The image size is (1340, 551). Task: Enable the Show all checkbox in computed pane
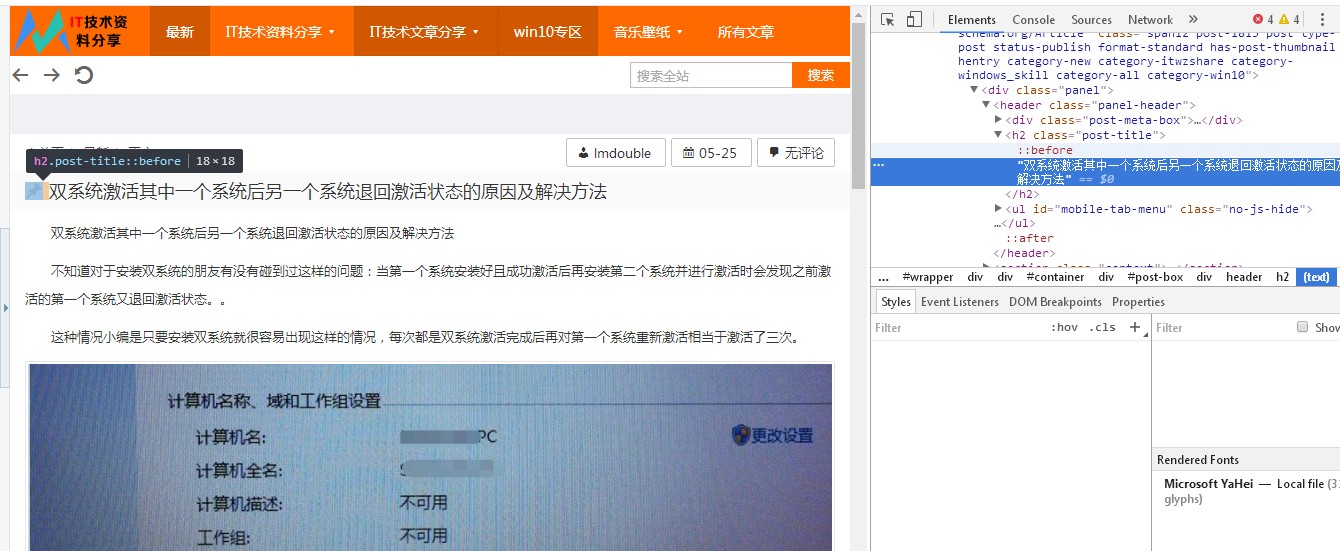point(1302,327)
